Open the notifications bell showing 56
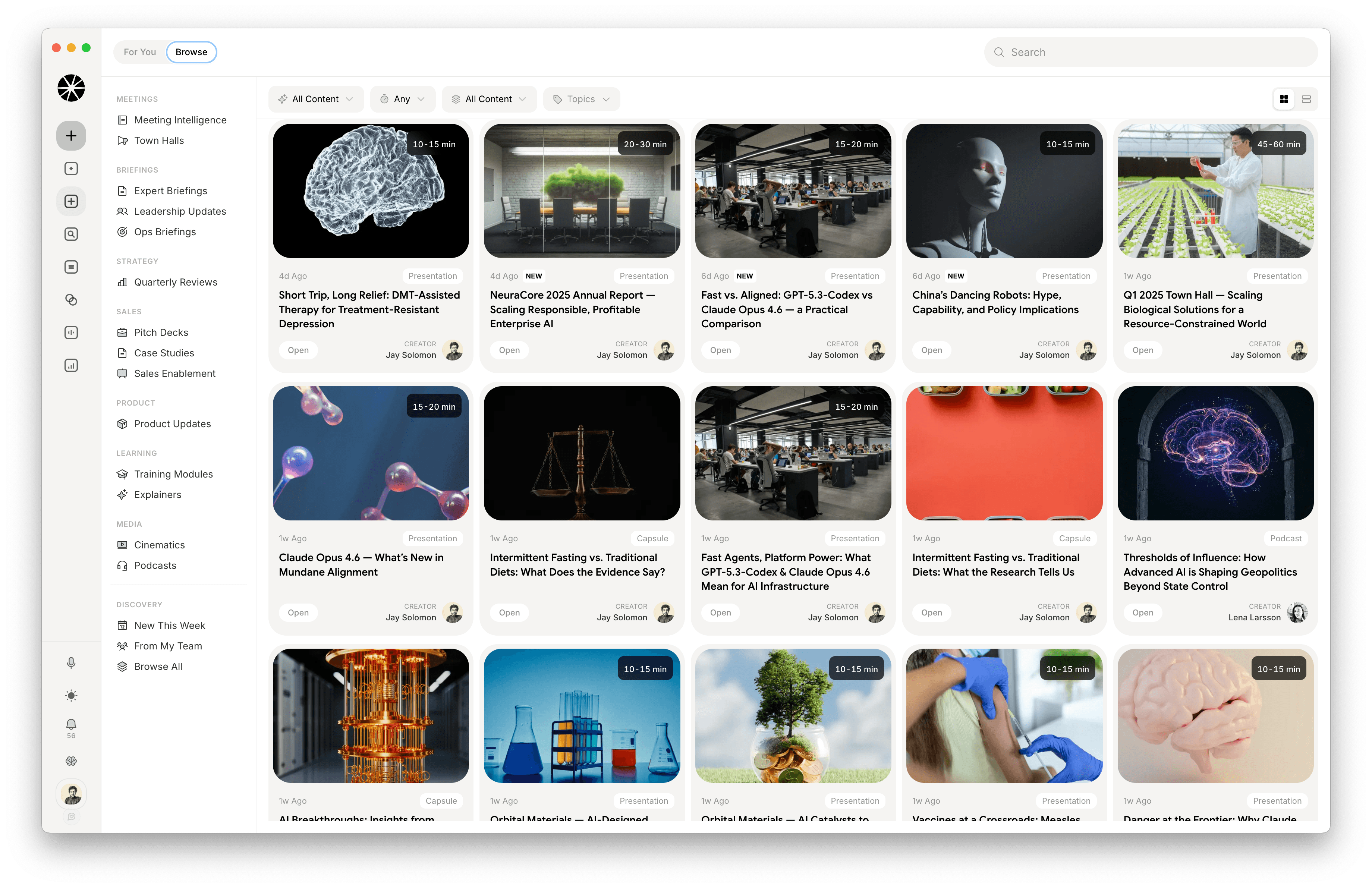The image size is (1372, 888). coord(71,724)
